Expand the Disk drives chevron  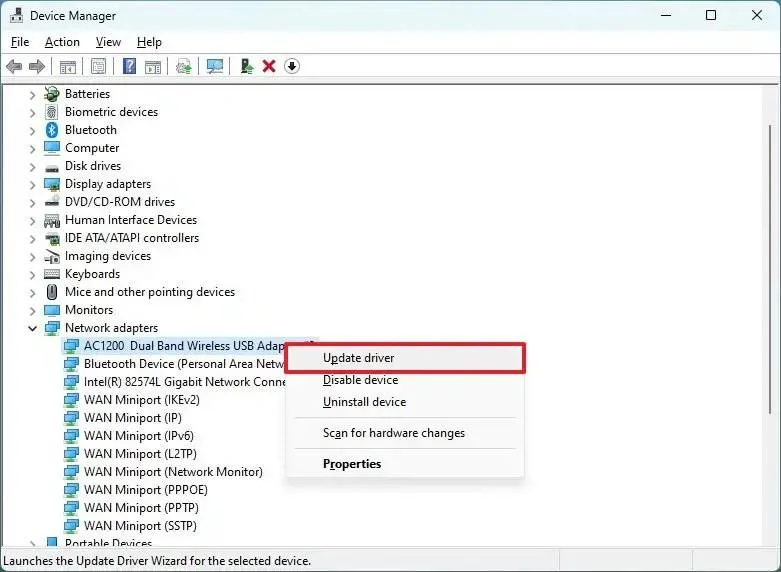click(x=32, y=166)
